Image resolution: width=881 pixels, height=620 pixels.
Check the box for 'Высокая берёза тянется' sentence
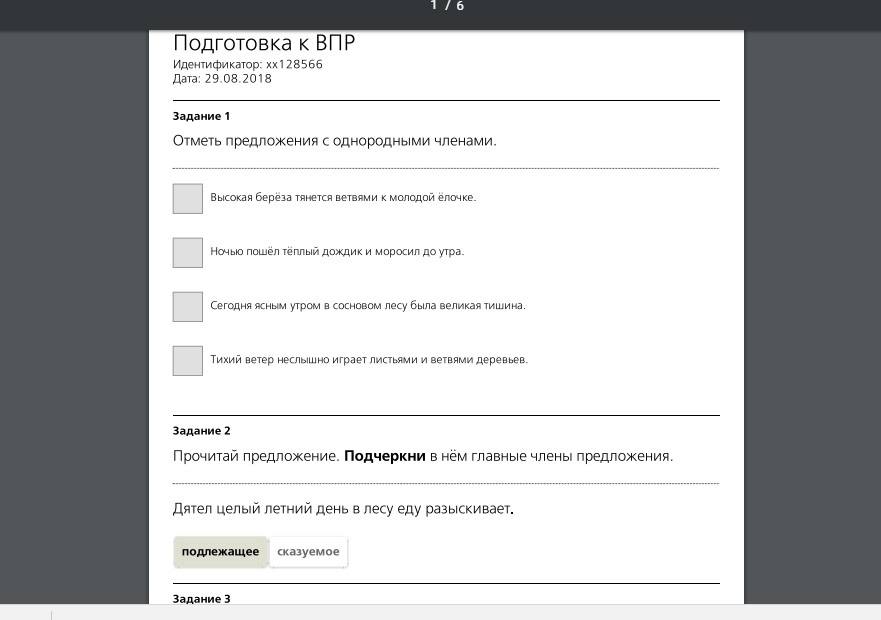(x=188, y=198)
